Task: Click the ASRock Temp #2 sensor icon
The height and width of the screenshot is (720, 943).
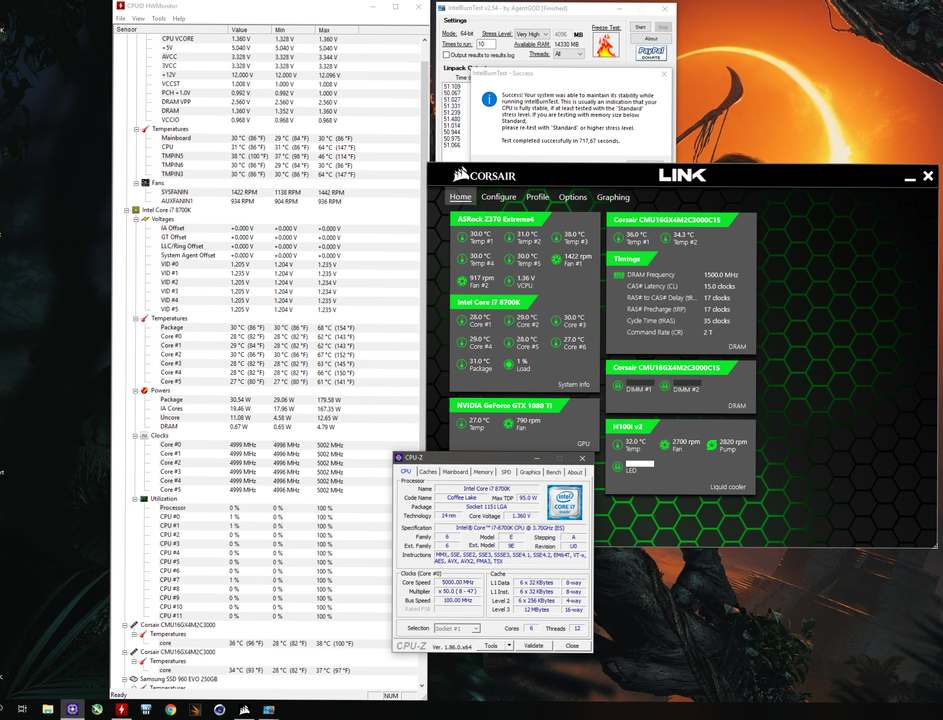Action: click(509, 238)
